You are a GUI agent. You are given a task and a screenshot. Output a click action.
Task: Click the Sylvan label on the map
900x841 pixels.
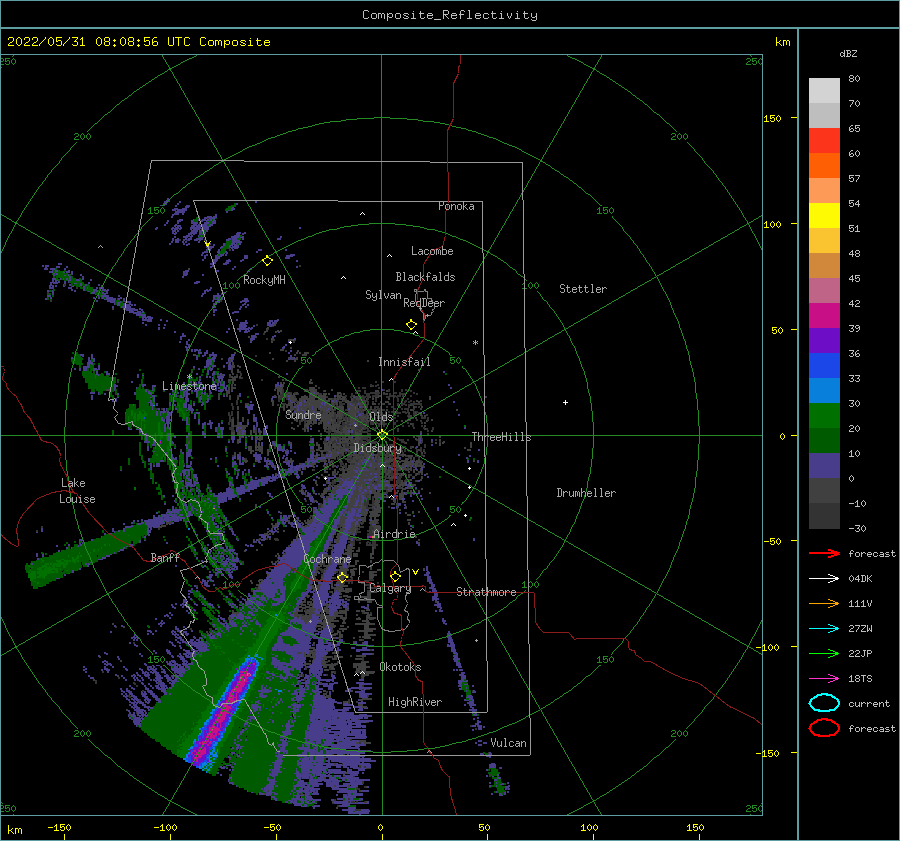(383, 295)
